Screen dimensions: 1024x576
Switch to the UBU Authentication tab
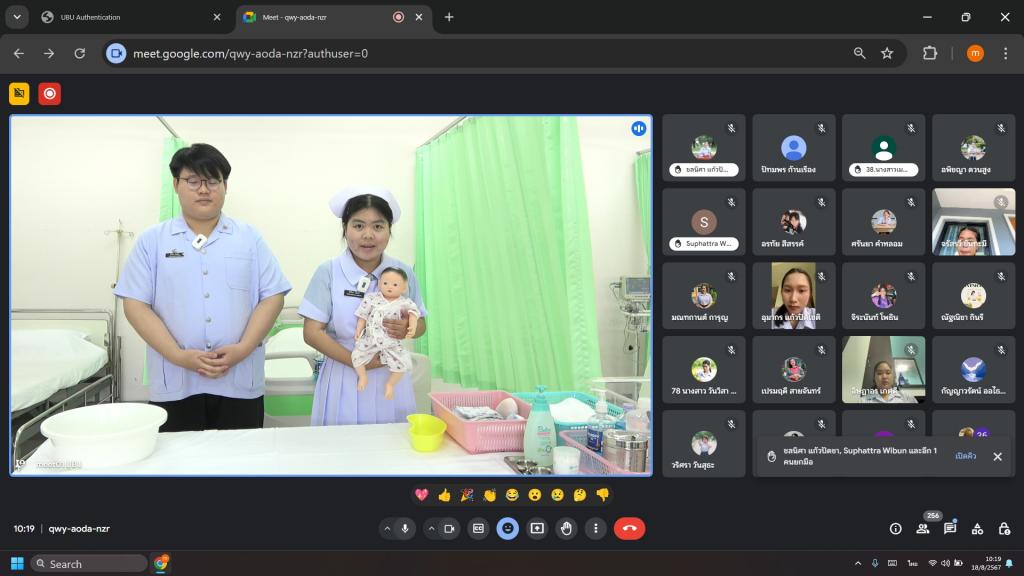click(x=130, y=17)
